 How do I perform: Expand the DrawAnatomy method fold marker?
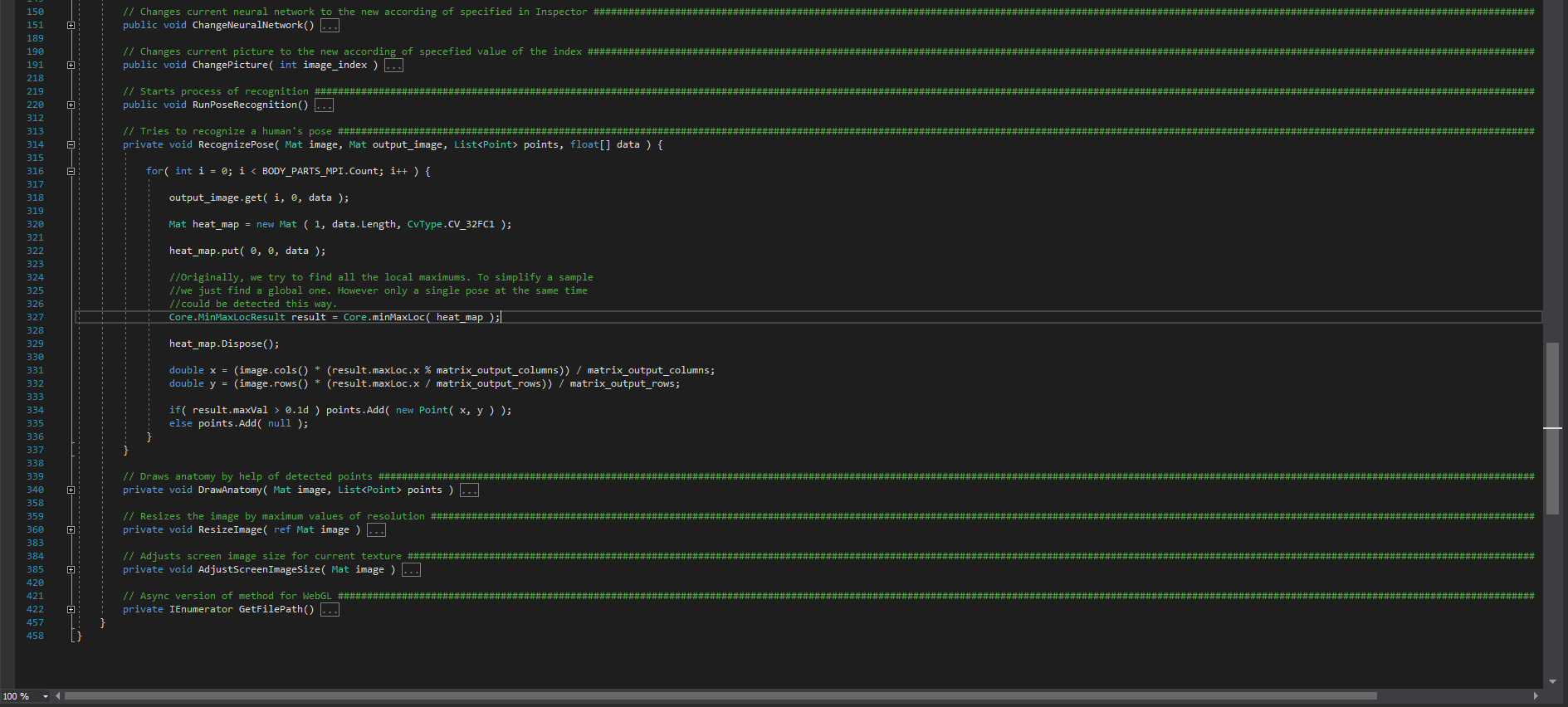pos(71,490)
